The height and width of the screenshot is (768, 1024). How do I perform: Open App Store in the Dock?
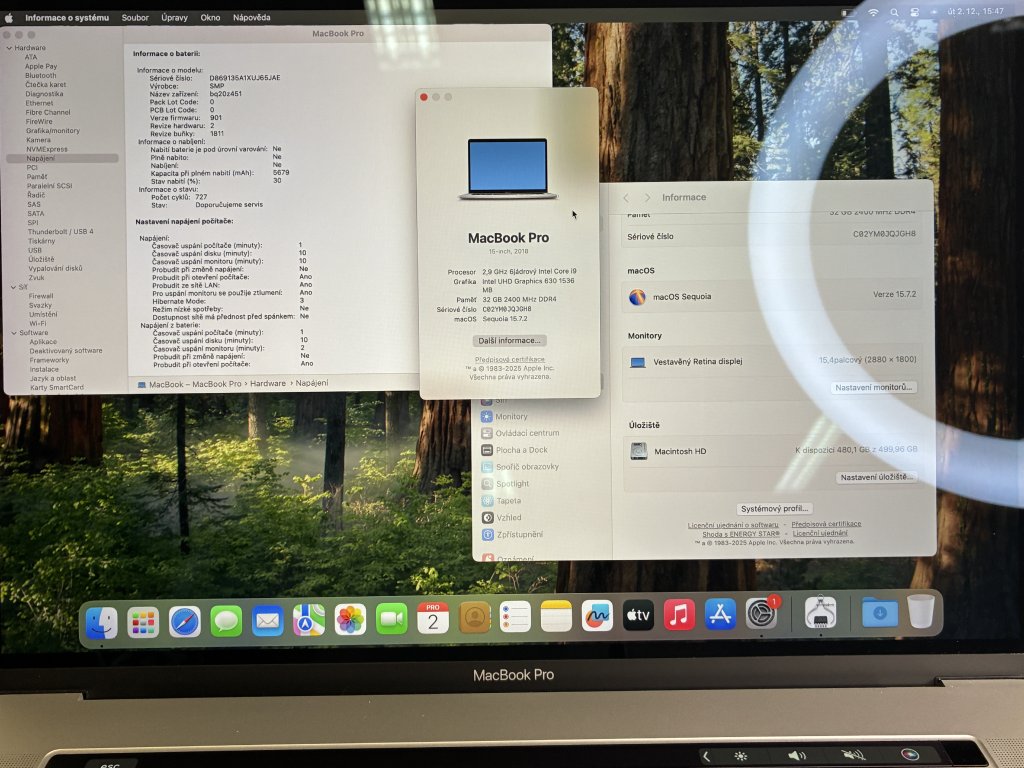click(720, 614)
